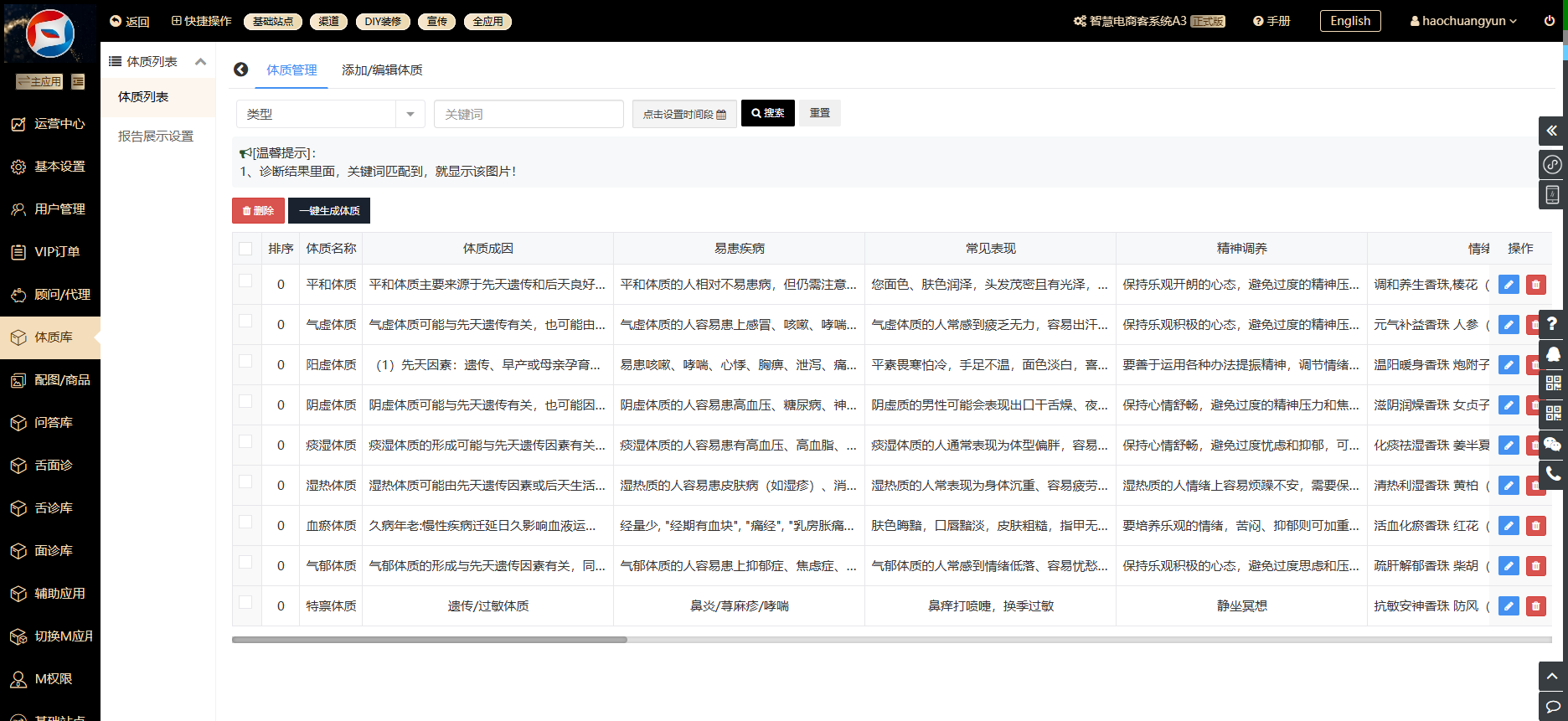Delete the 气郁体质 row using trash icon

pos(1535,566)
